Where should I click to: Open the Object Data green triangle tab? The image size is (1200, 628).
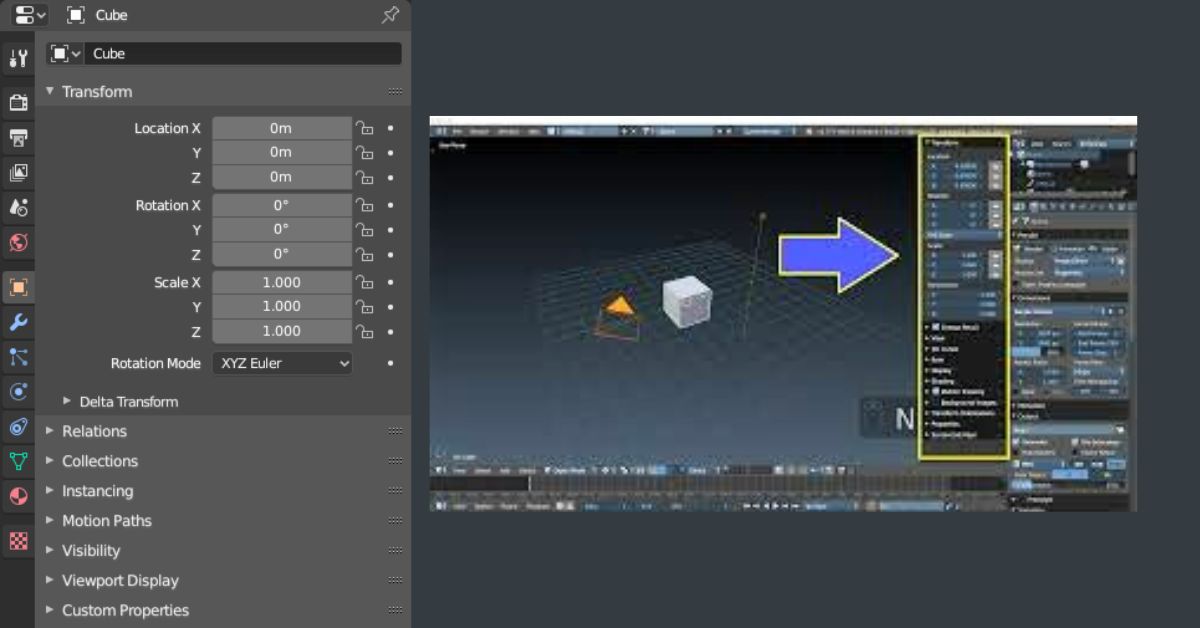(18, 461)
